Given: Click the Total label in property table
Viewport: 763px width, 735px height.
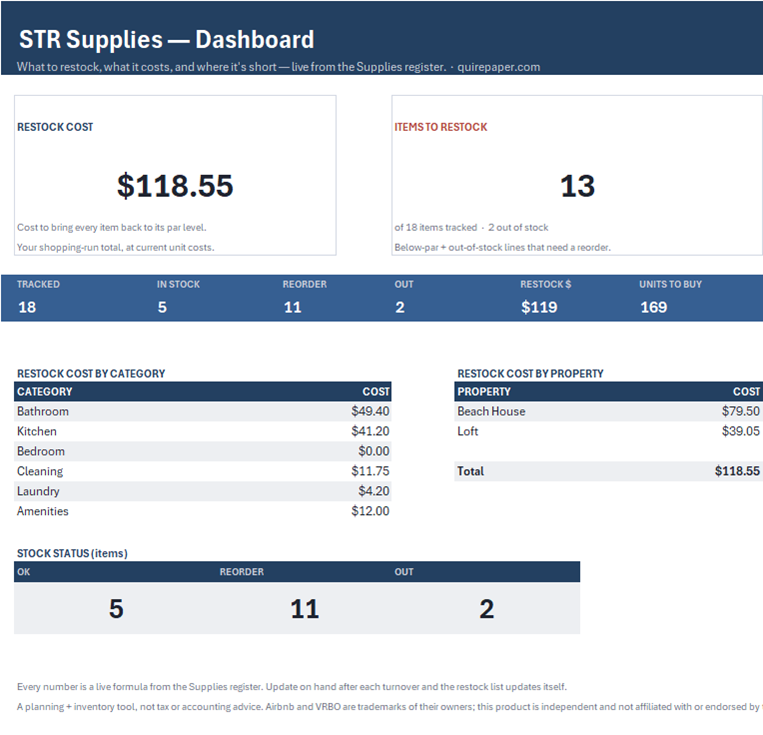Looking at the screenshot, I should (x=471, y=471).
